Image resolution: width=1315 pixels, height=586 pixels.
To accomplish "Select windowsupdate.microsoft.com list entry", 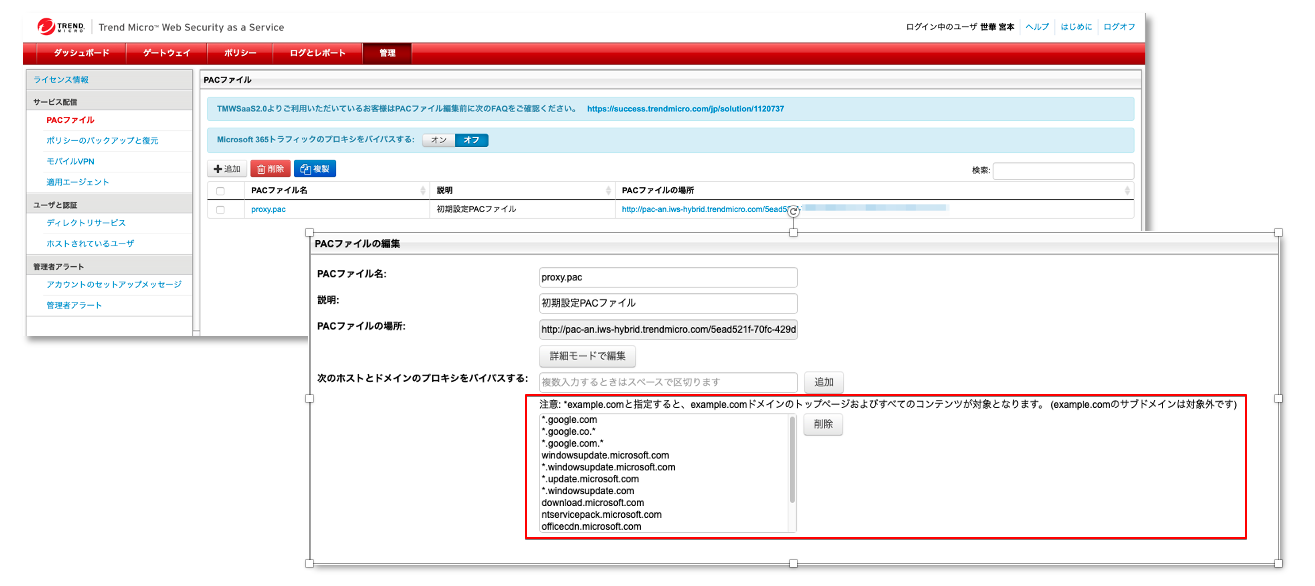I will tap(605, 455).
